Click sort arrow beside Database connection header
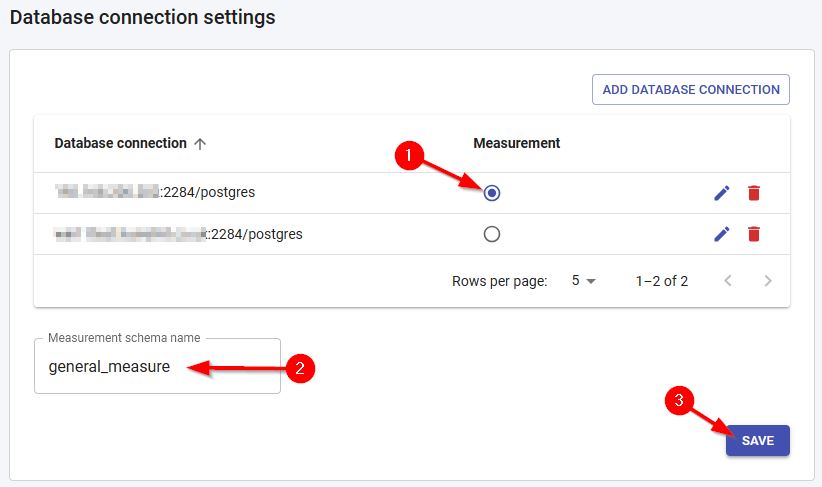 point(200,143)
